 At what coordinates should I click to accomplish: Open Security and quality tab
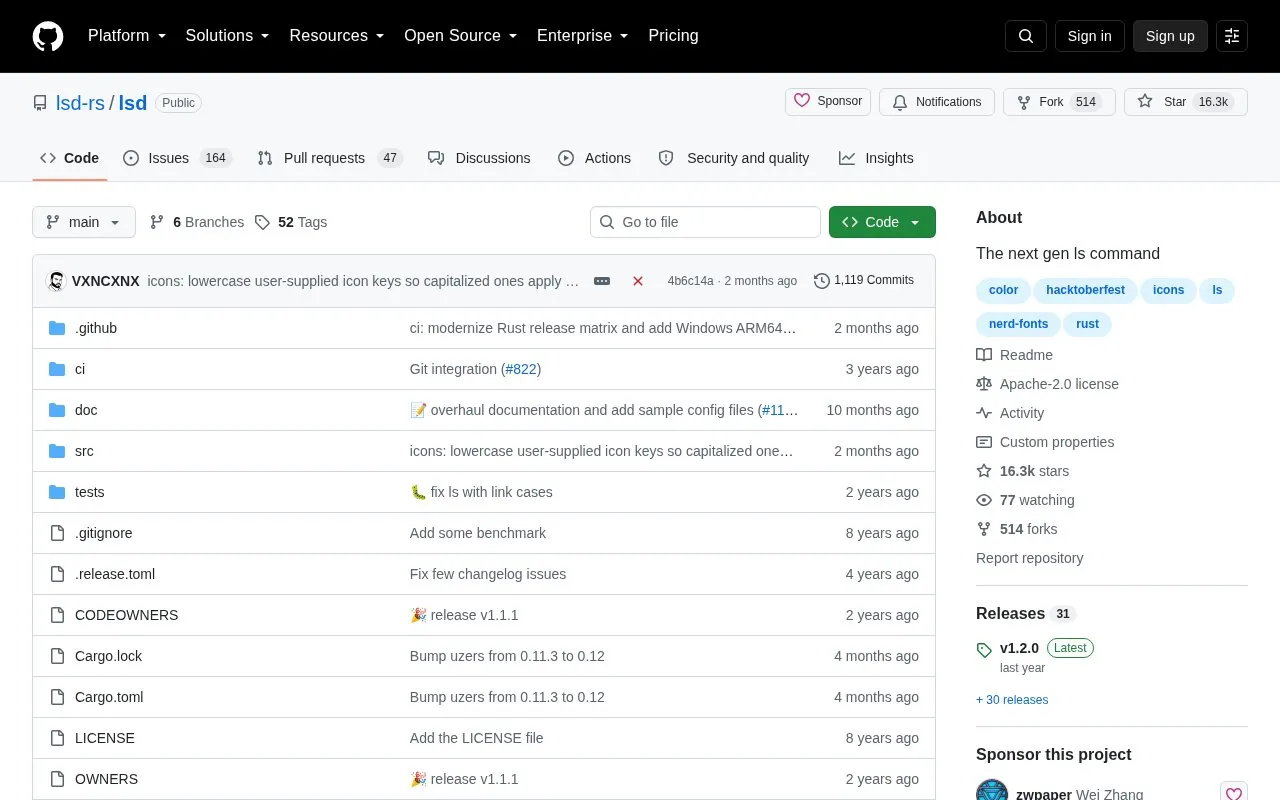pyautogui.click(x=734, y=158)
